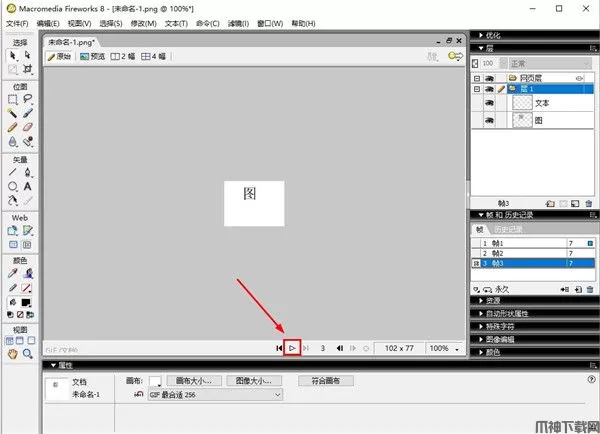The height and width of the screenshot is (434, 600).
Task: Switch to the 历史记录 tab
Action: (x=508, y=230)
